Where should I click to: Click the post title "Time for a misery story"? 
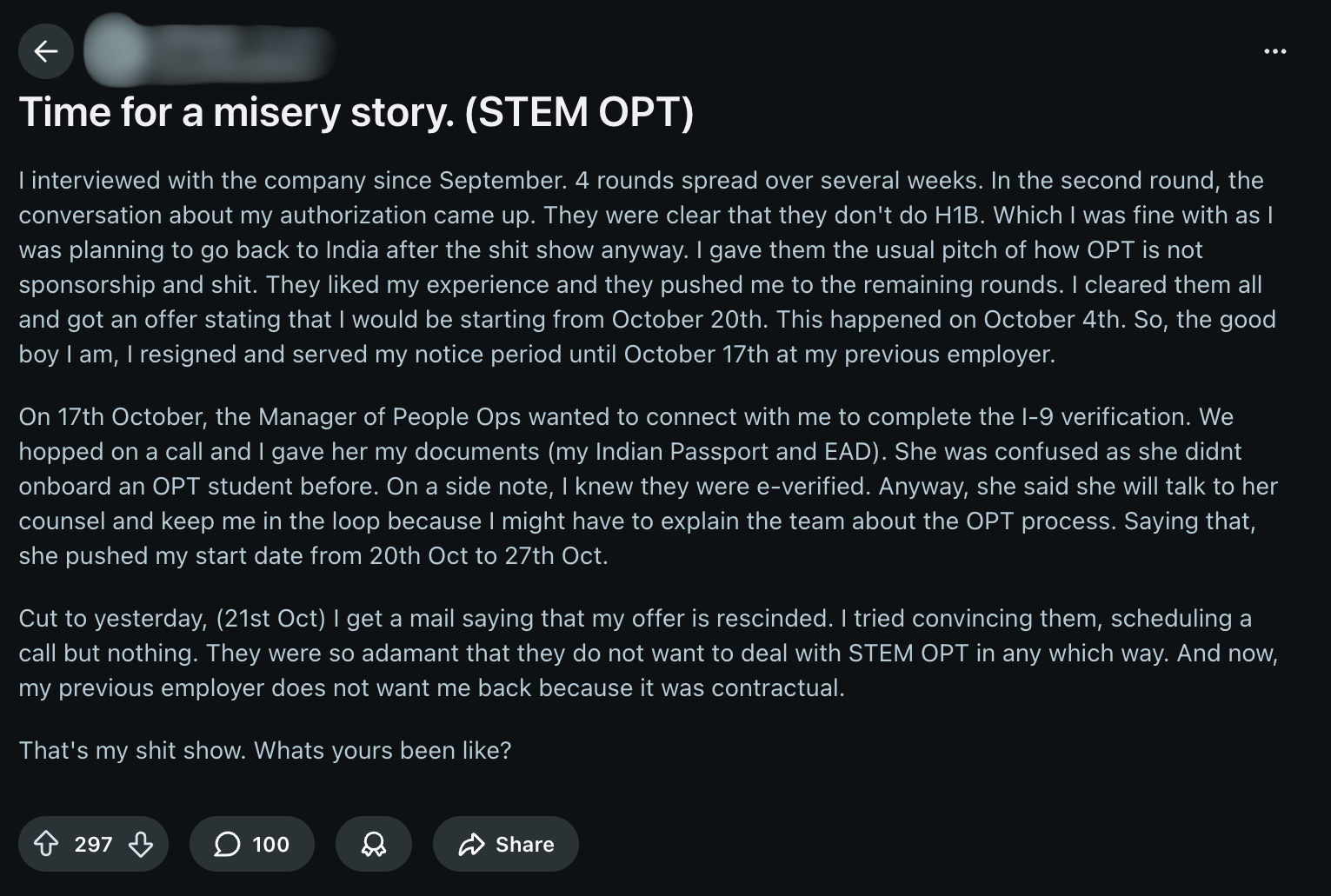pos(235,112)
